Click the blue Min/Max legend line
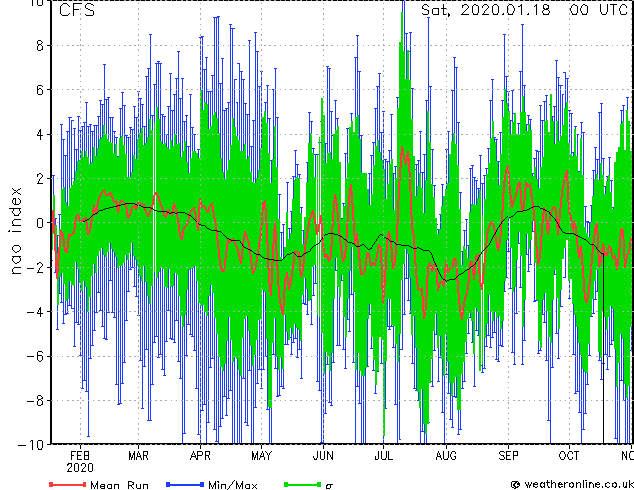Viewport: 634px width, 490px height. (x=185, y=484)
